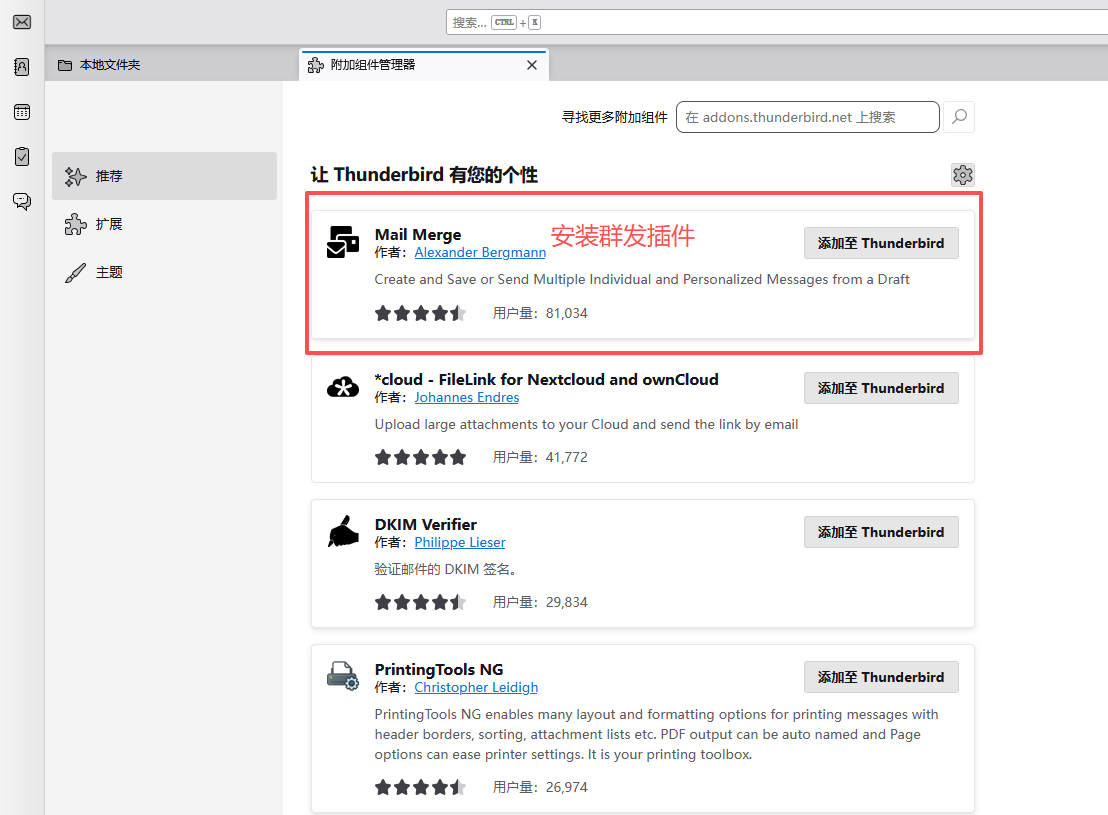Open author link Johannes Endres
Image resolution: width=1108 pixels, height=815 pixels.
[466, 397]
